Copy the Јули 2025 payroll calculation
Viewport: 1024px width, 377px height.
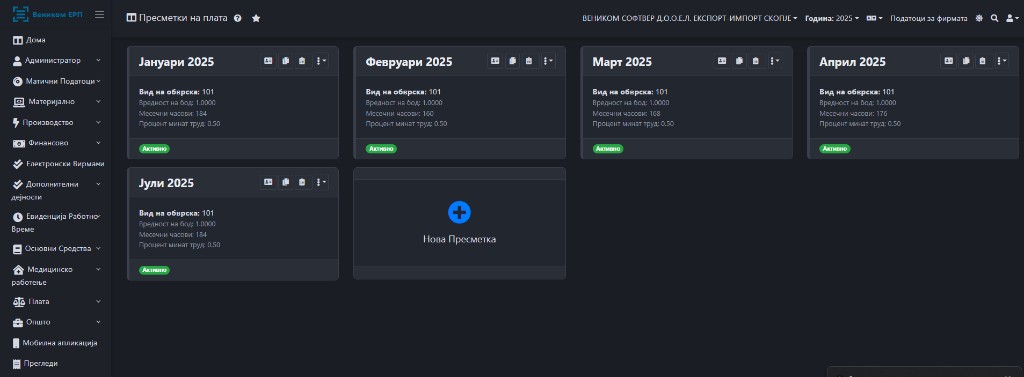(x=285, y=182)
